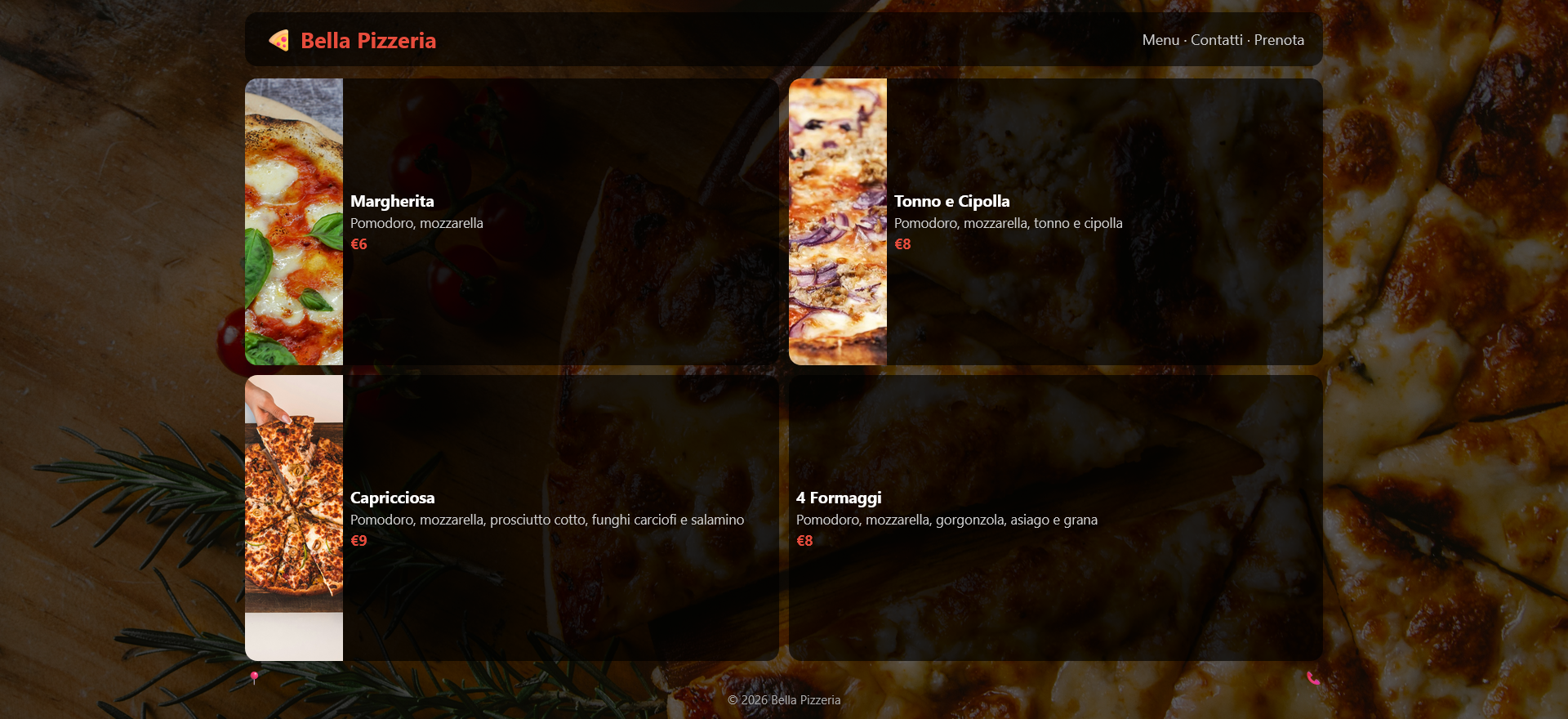The height and width of the screenshot is (719, 1568).
Task: Select the Margherita pizza photo
Action: 294,221
